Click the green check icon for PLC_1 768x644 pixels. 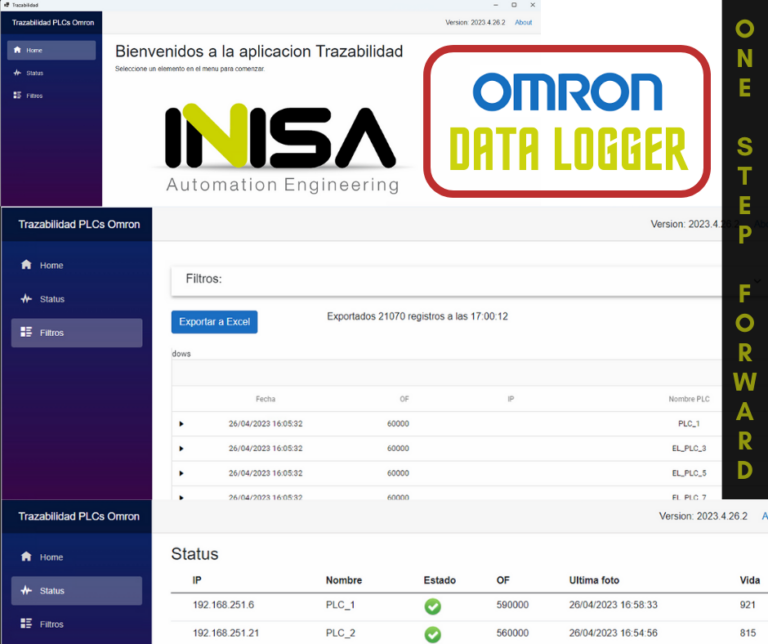click(432, 606)
